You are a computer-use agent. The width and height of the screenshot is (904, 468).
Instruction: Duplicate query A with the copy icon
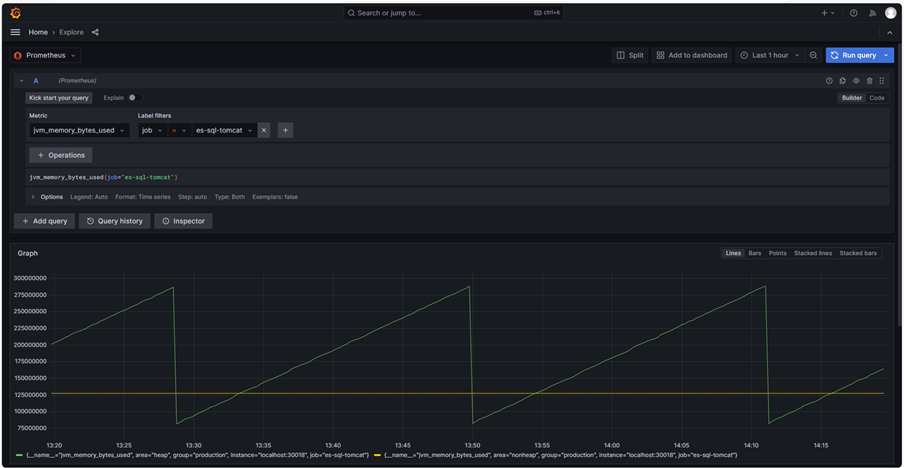pos(843,81)
